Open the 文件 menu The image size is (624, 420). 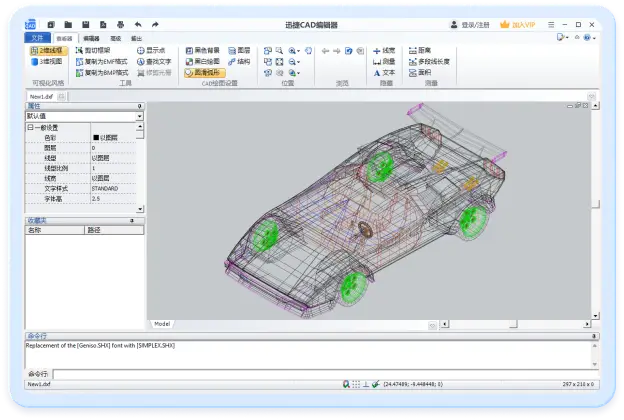pos(37,38)
